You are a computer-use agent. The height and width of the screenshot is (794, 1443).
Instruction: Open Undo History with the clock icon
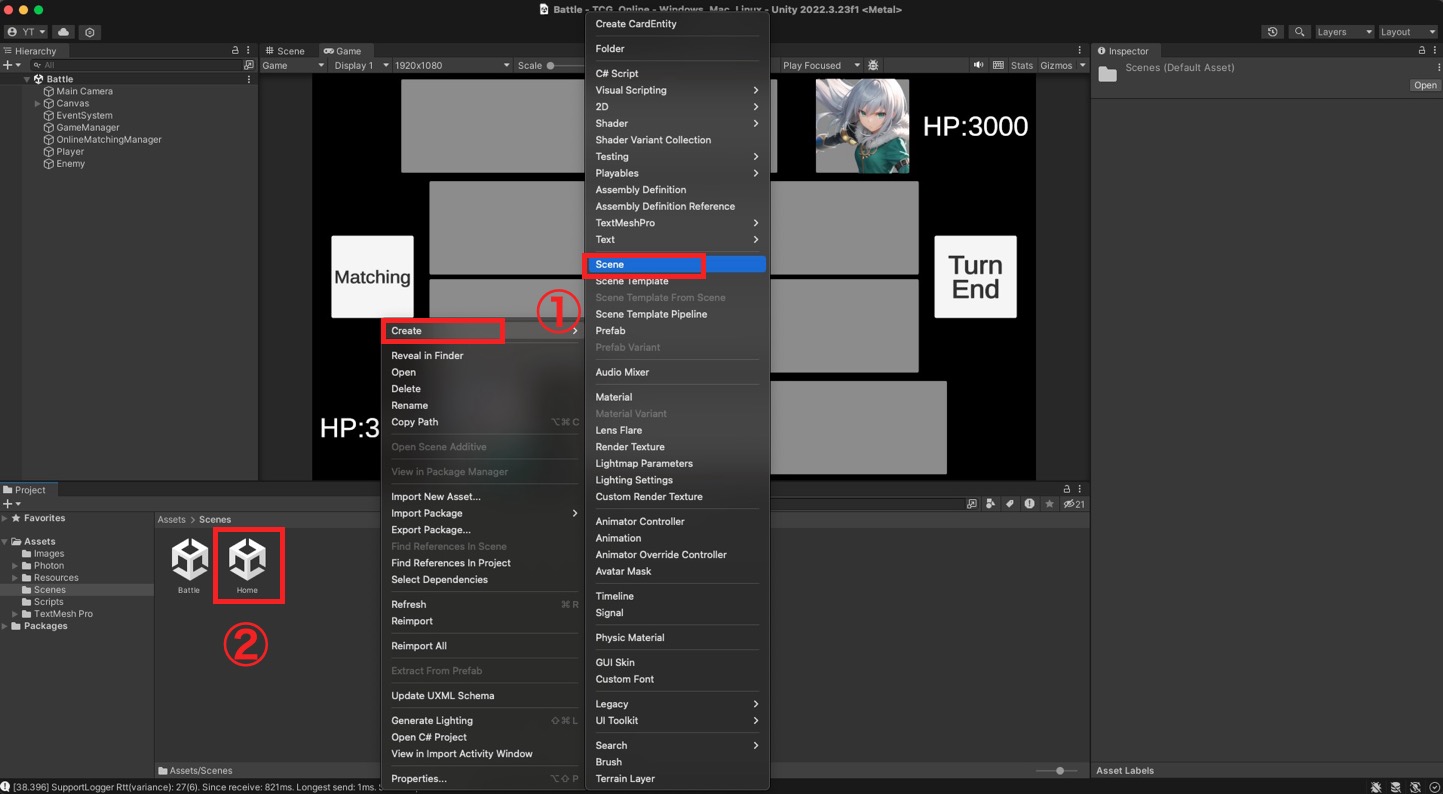click(x=1272, y=32)
